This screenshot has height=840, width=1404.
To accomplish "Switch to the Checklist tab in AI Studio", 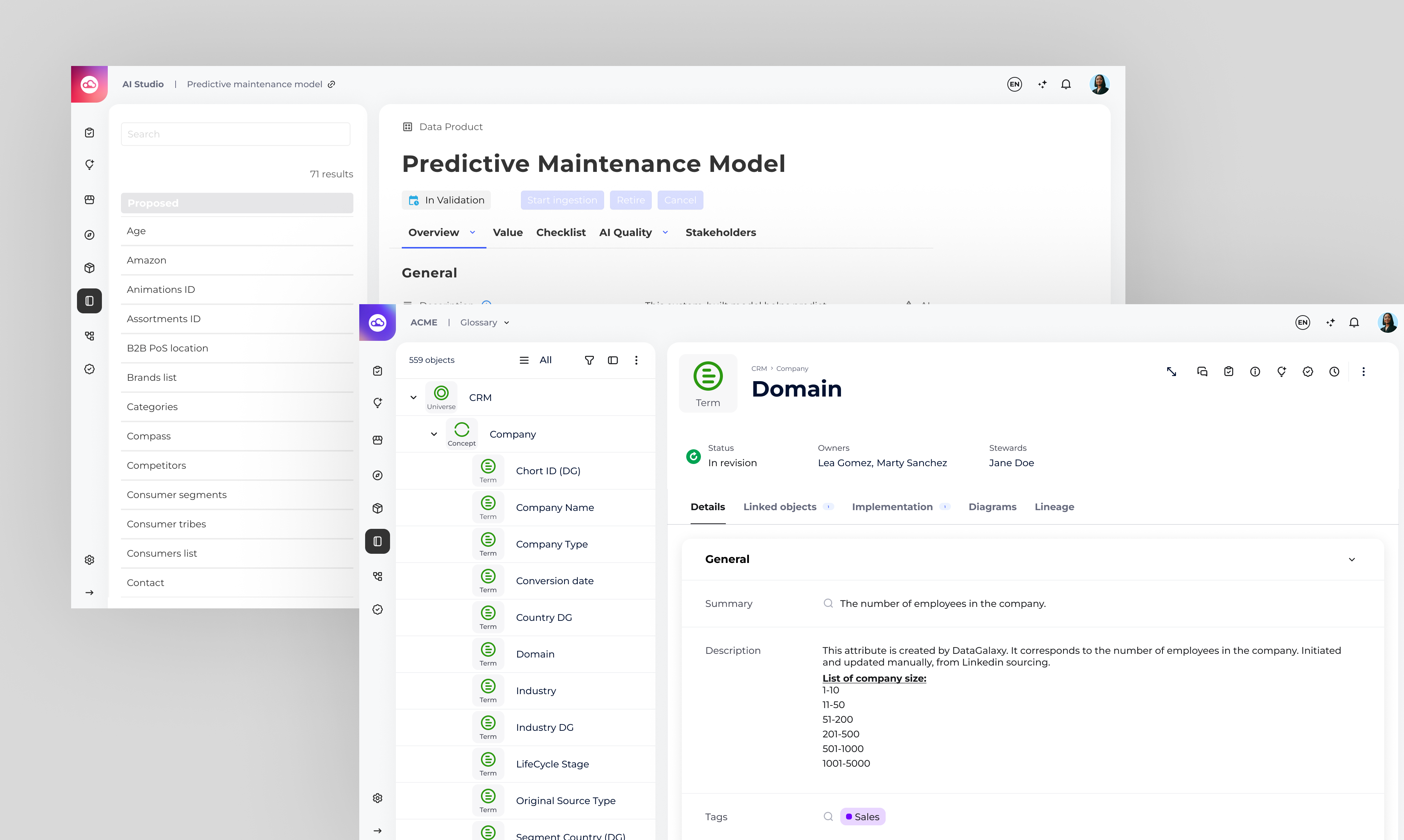I will [561, 233].
